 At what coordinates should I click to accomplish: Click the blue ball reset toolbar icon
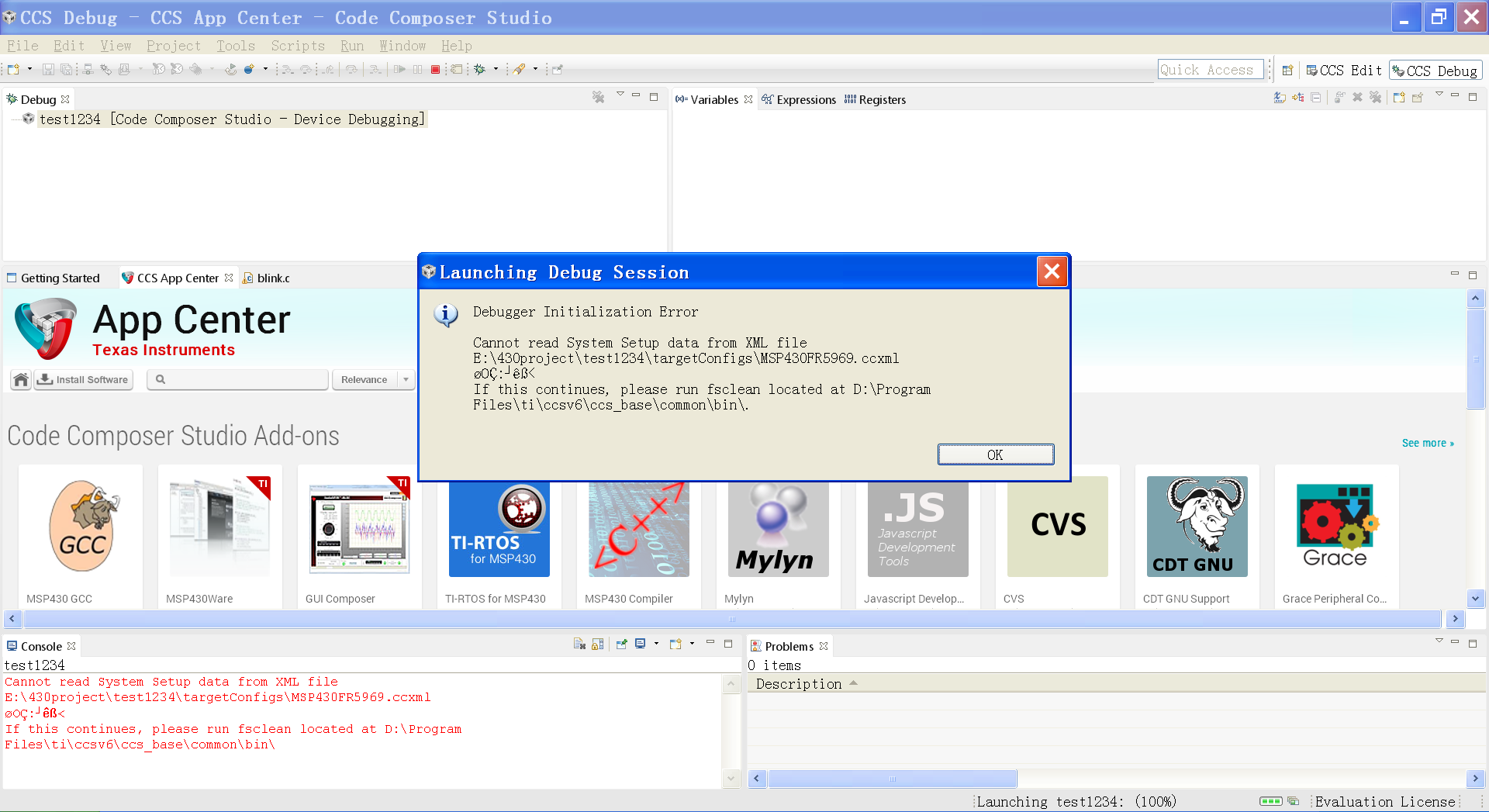(249, 69)
